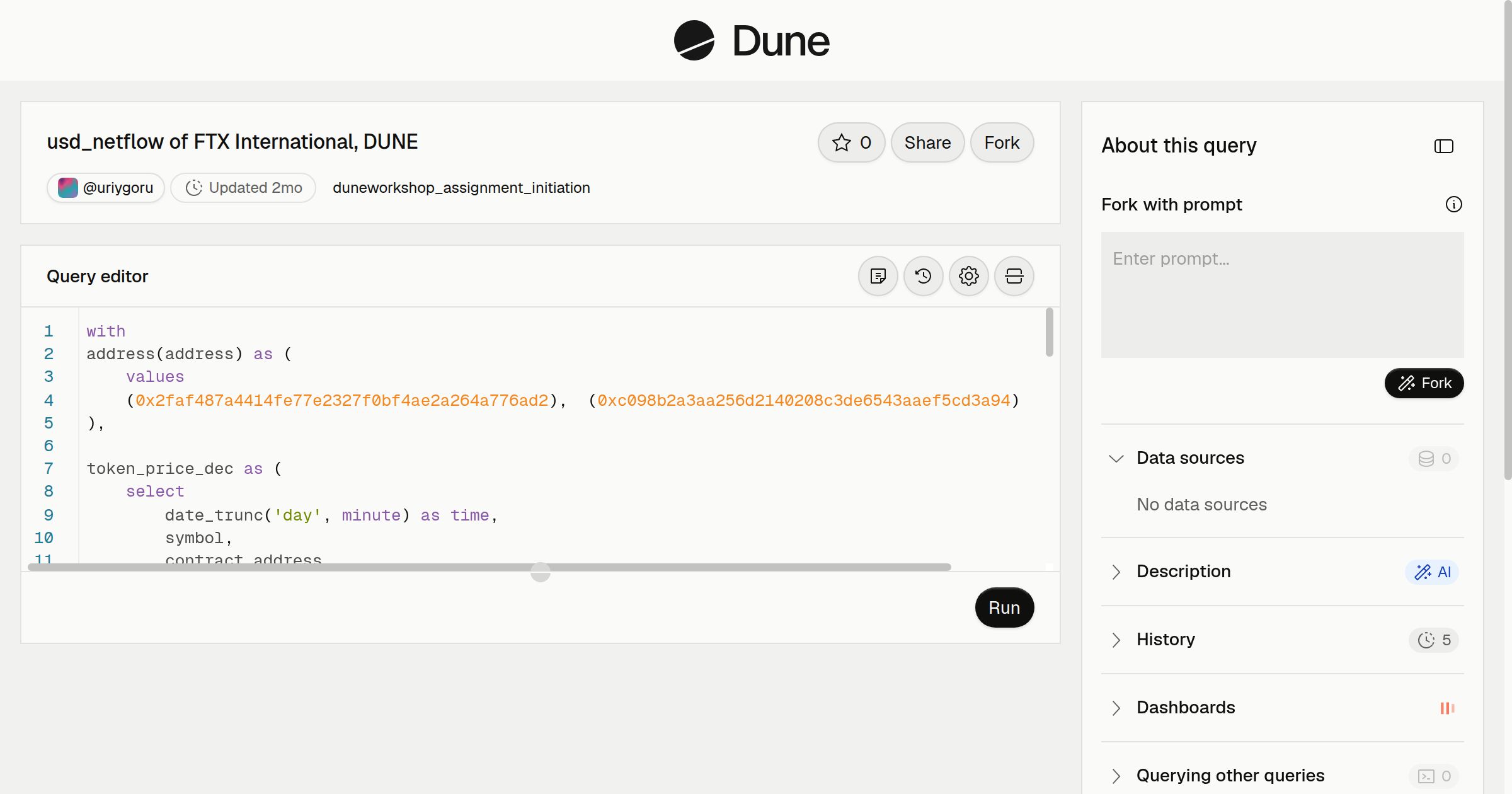
Task: Click the History count badge showing 5
Action: pos(1434,640)
